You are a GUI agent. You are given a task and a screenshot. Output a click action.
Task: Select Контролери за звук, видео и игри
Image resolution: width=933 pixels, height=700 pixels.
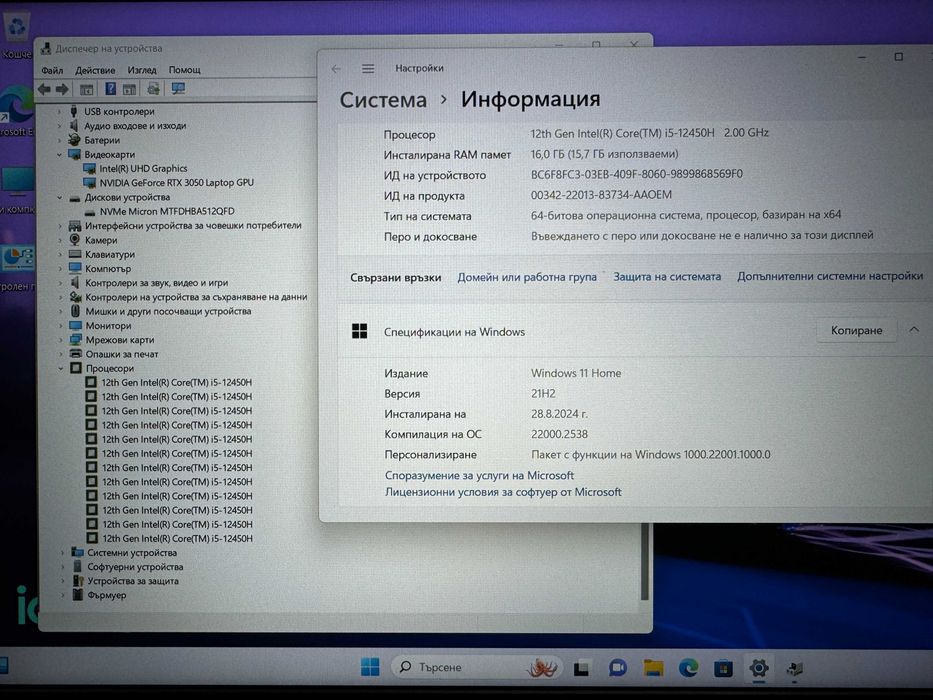click(x=156, y=283)
